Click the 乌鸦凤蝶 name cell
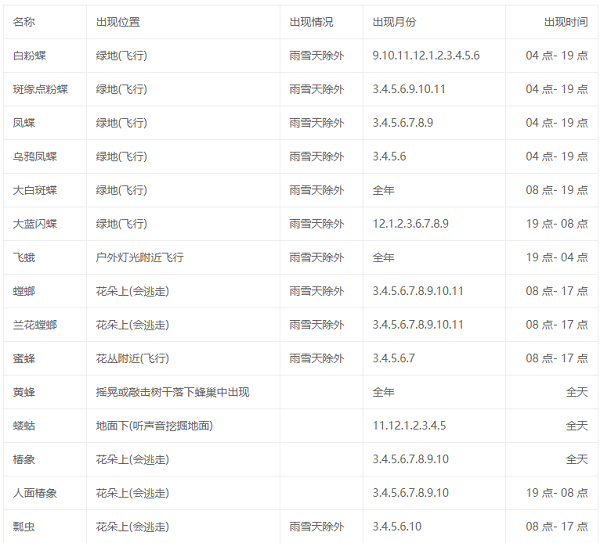The width and height of the screenshot is (600, 543). [34, 157]
